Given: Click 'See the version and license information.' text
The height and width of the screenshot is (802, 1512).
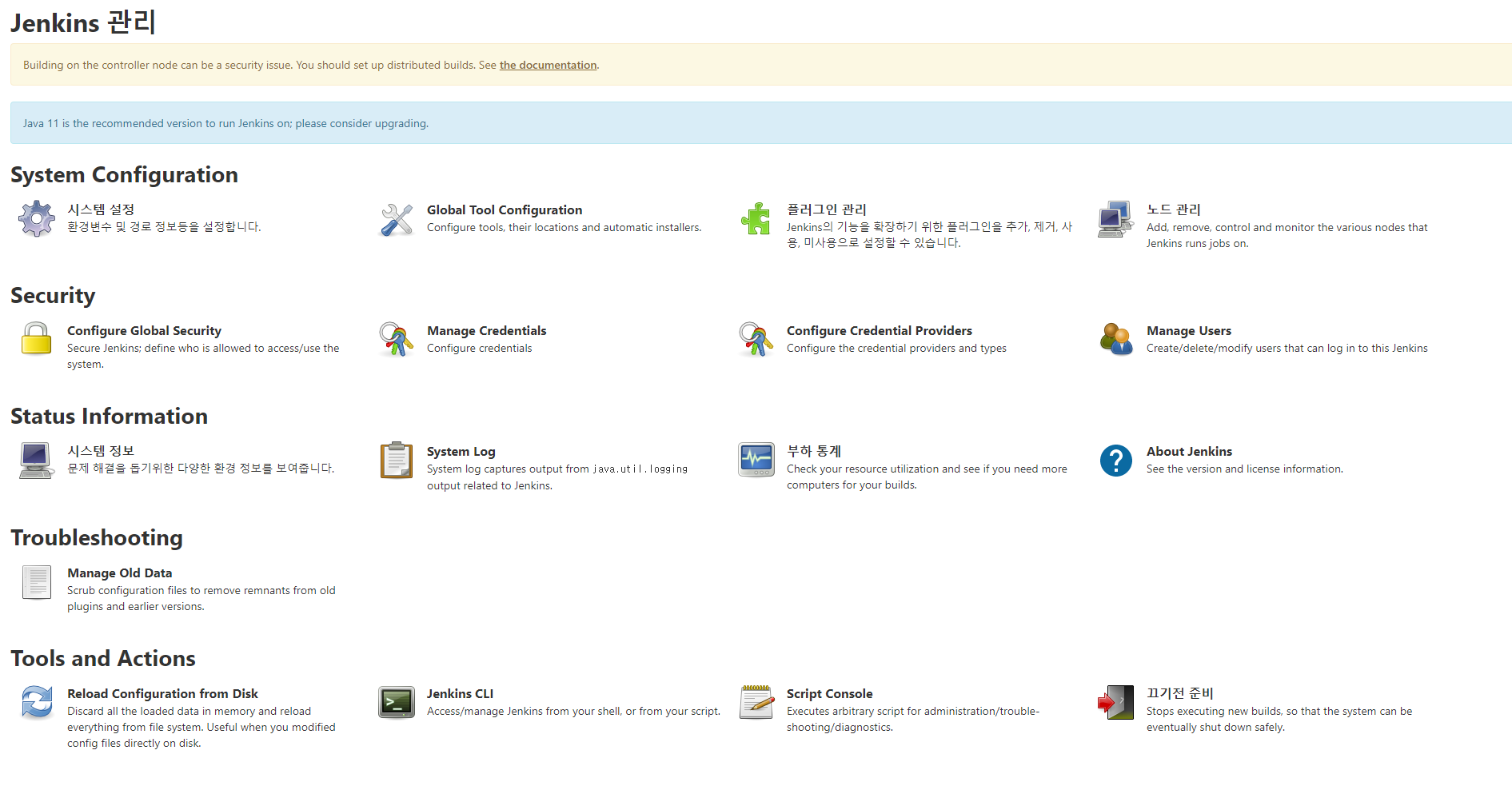Looking at the screenshot, I should pyautogui.click(x=1245, y=469).
